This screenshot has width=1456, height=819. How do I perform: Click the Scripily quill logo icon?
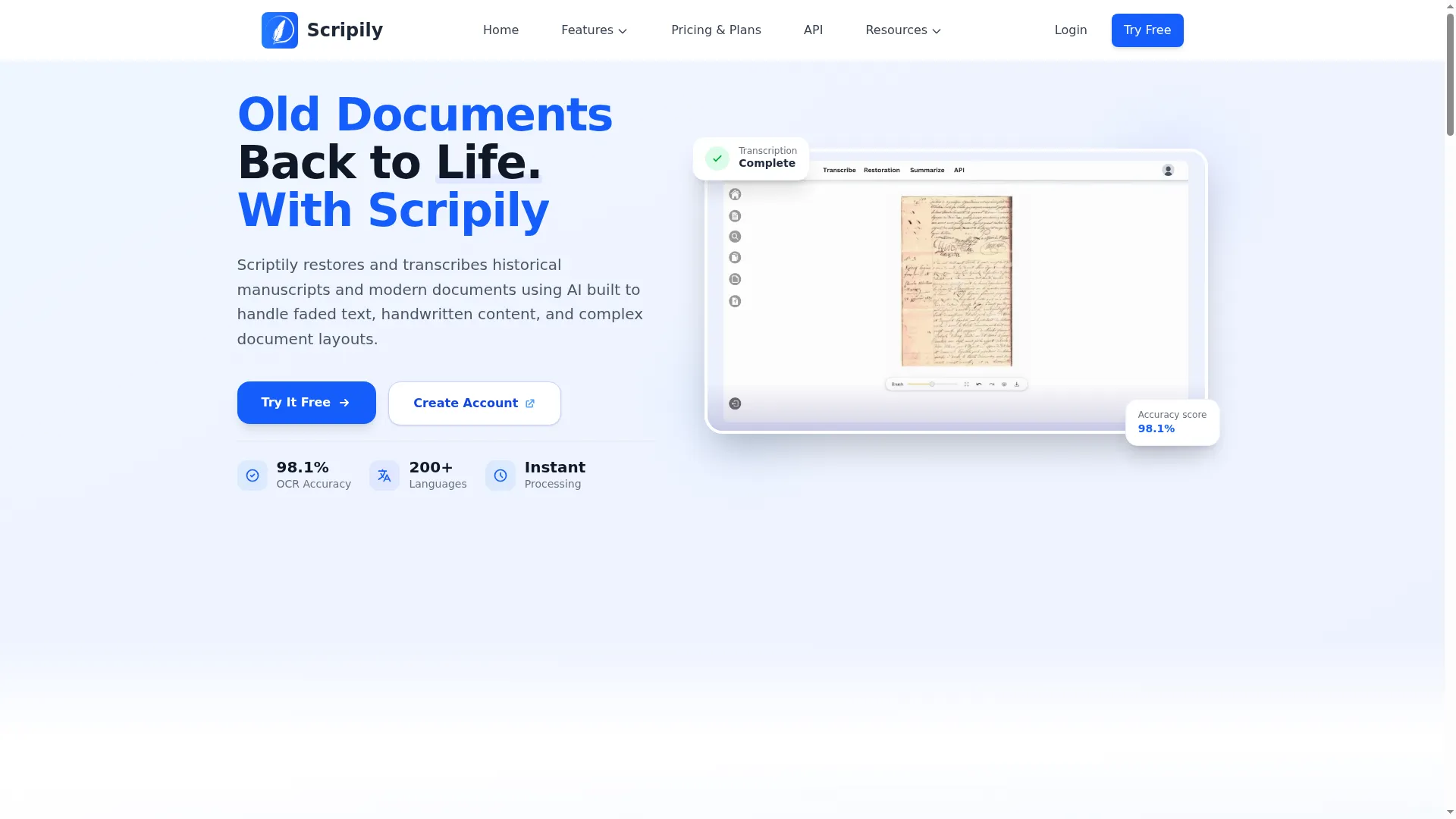[279, 30]
